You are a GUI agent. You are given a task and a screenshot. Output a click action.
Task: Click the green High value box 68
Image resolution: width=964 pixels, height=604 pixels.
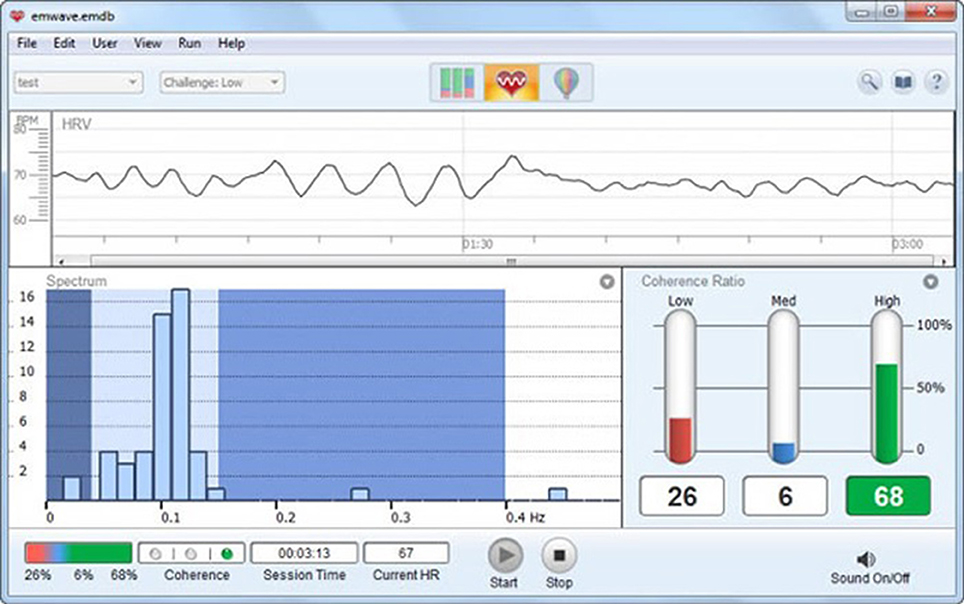[888, 496]
